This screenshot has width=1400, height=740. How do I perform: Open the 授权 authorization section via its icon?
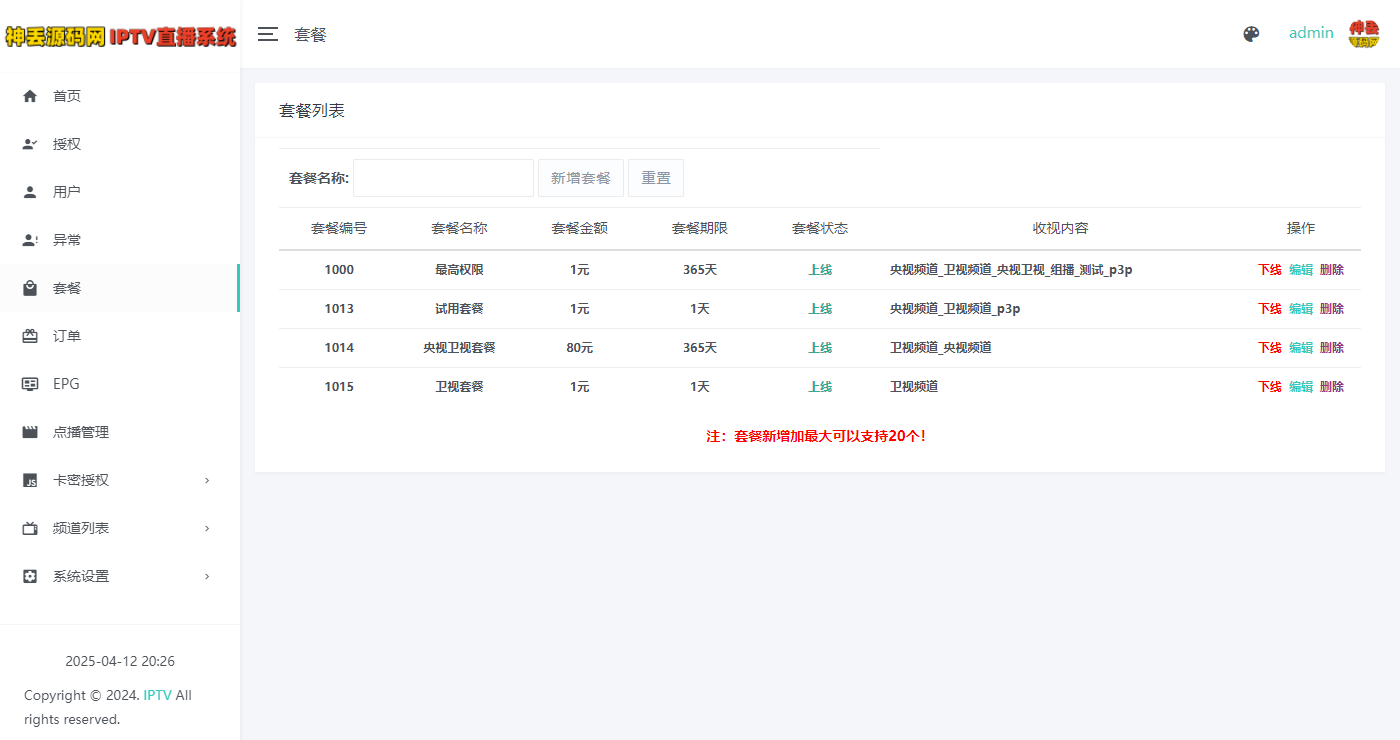point(28,143)
